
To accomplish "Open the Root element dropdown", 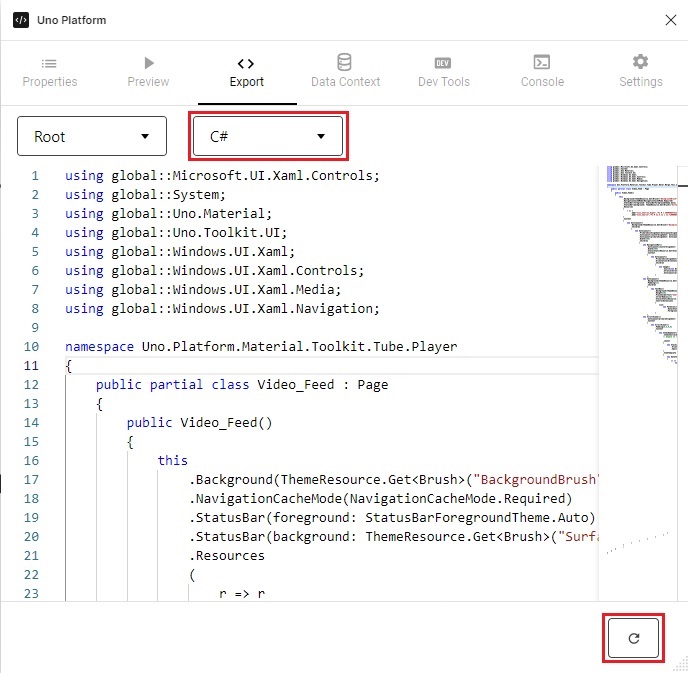I will pos(92,136).
